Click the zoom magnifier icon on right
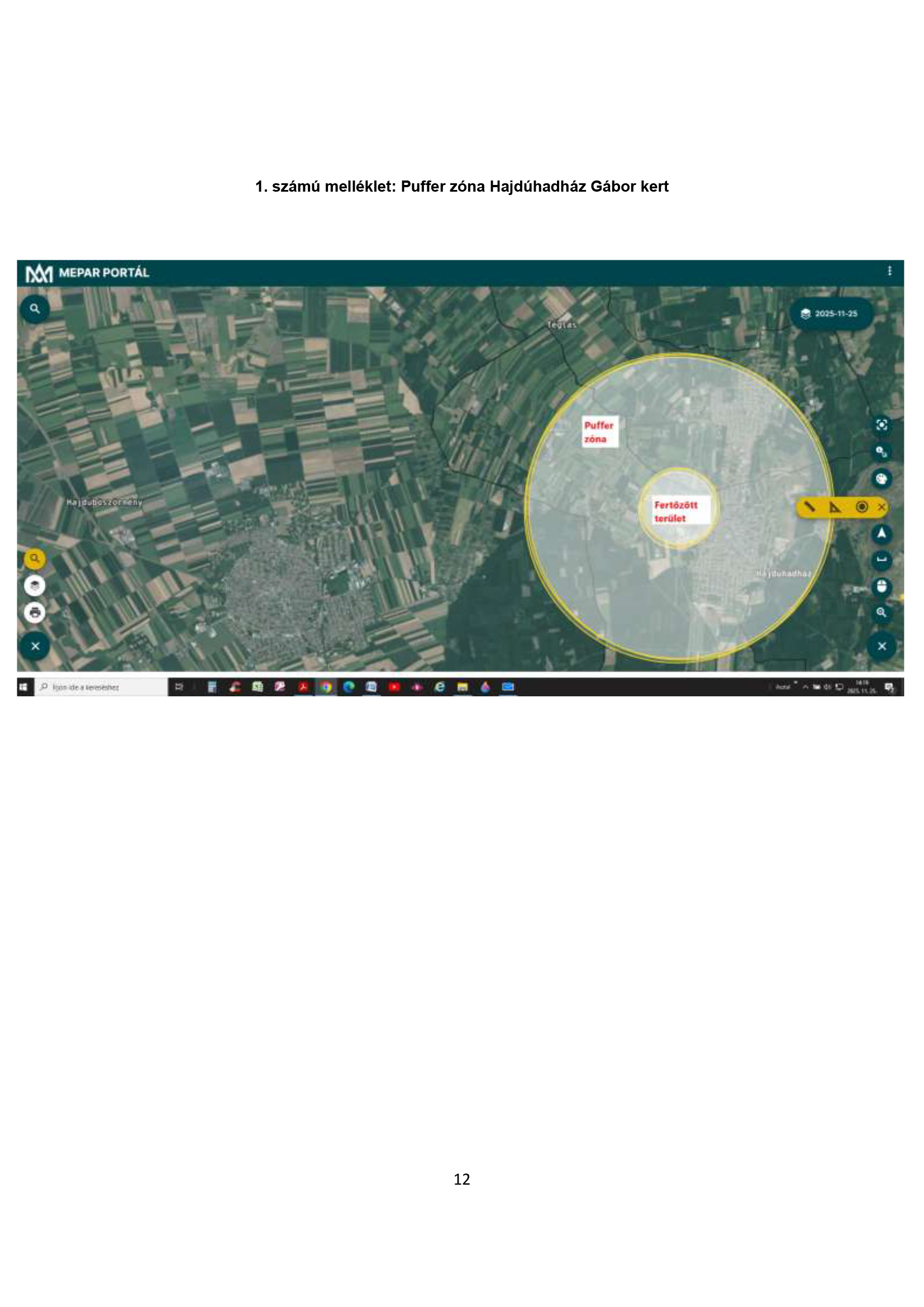The width and height of the screenshot is (924, 1307). click(x=882, y=612)
